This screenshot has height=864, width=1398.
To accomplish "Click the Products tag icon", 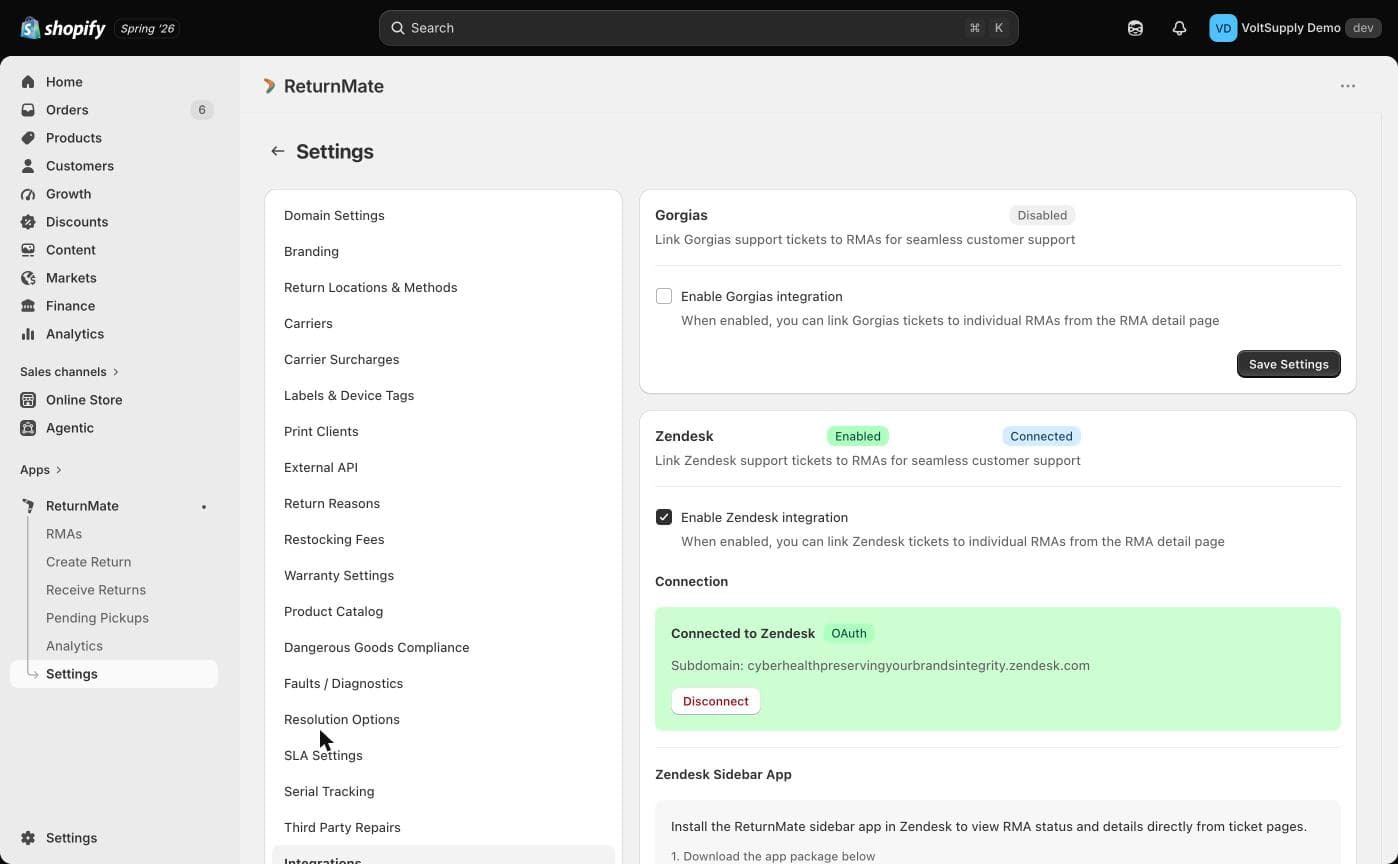I will tap(28, 138).
